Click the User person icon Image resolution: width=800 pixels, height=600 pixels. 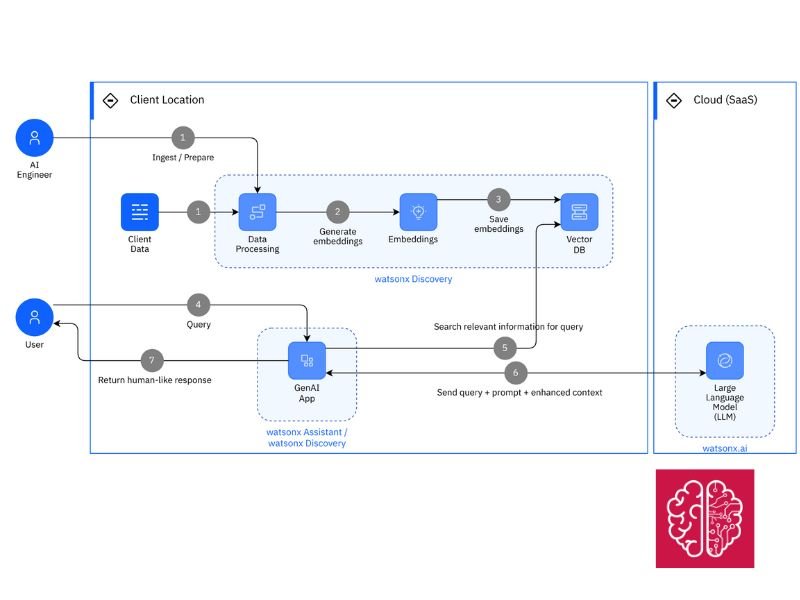click(34, 317)
